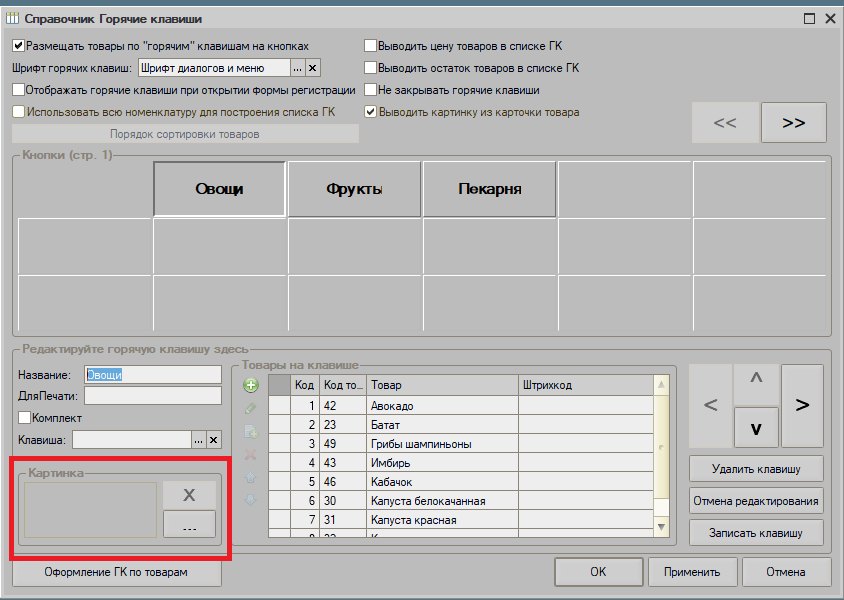Confirm the dialog with OK
Viewport: 844px width, 600px height.
(x=599, y=572)
